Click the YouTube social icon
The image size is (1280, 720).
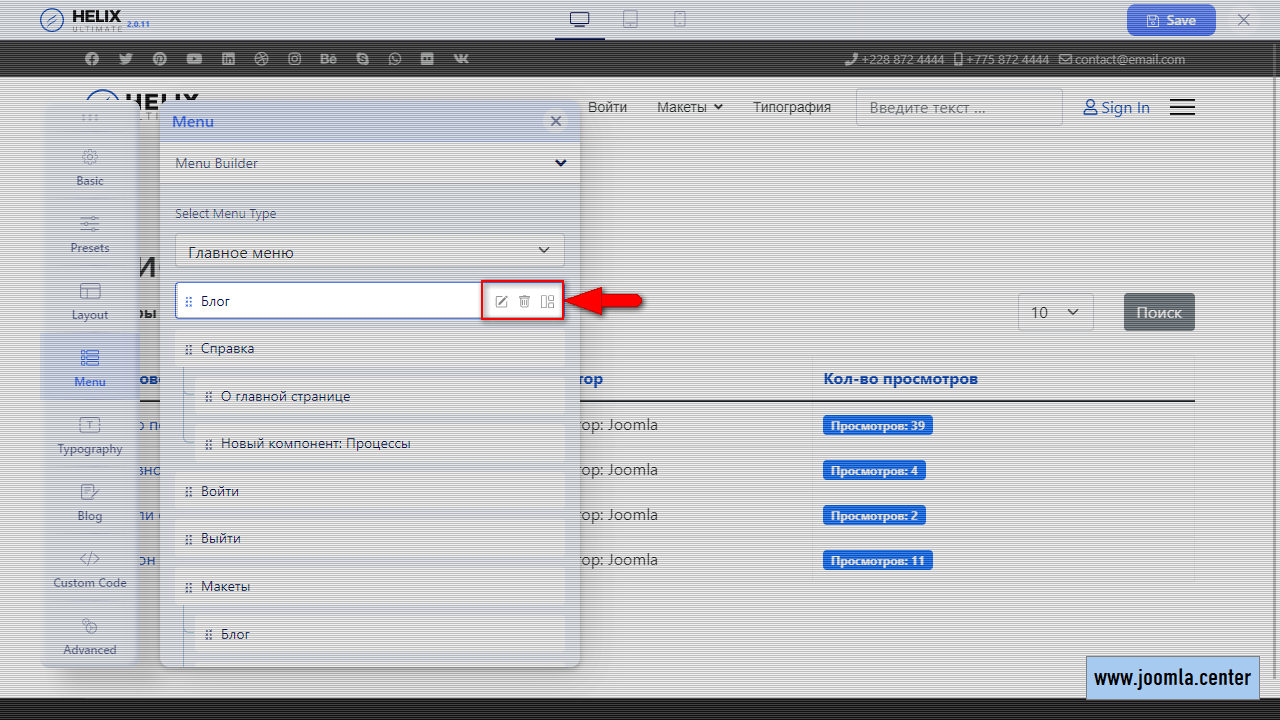point(194,59)
